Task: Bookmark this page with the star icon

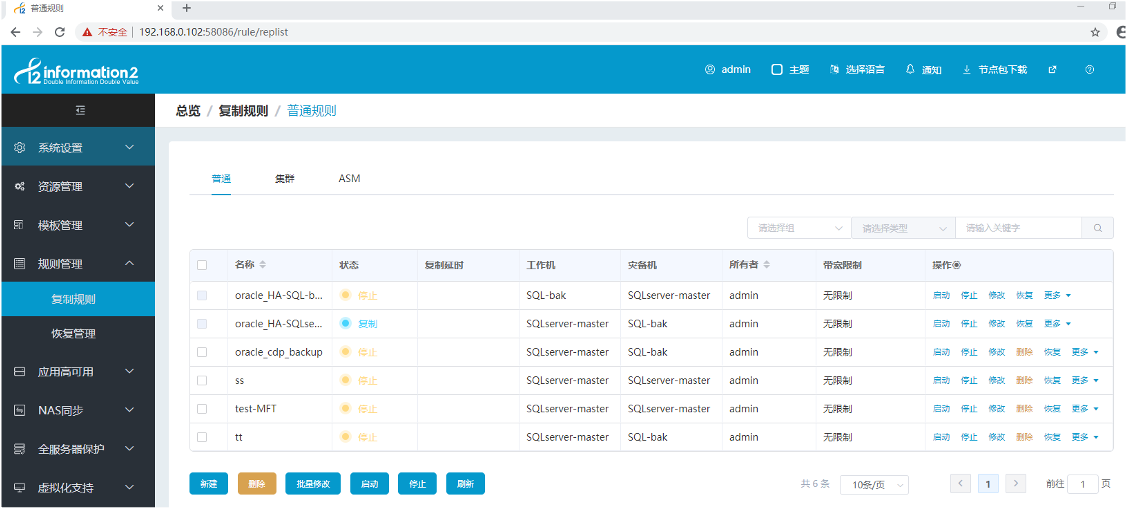Action: tap(1095, 32)
